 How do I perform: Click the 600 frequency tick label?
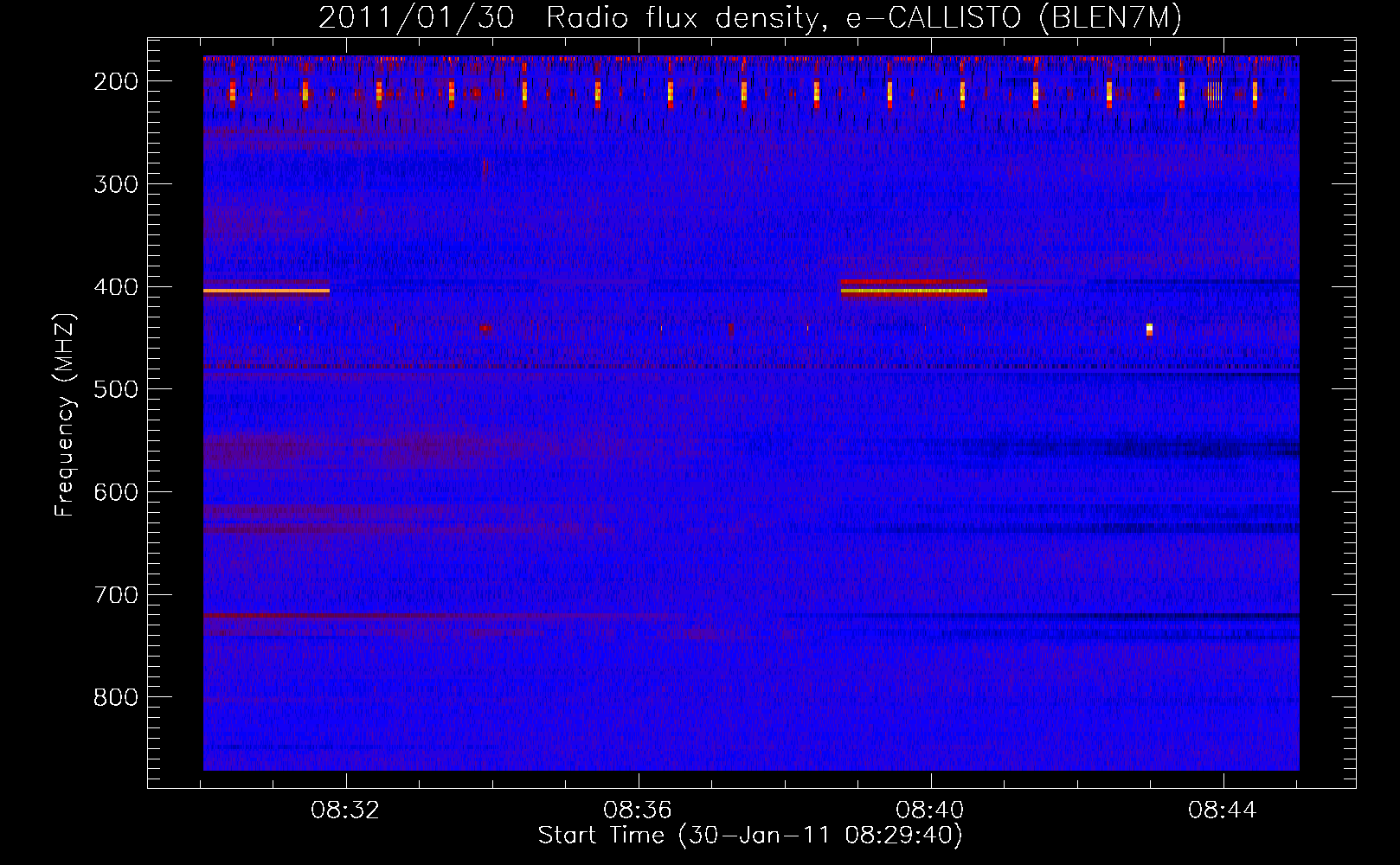tap(116, 492)
